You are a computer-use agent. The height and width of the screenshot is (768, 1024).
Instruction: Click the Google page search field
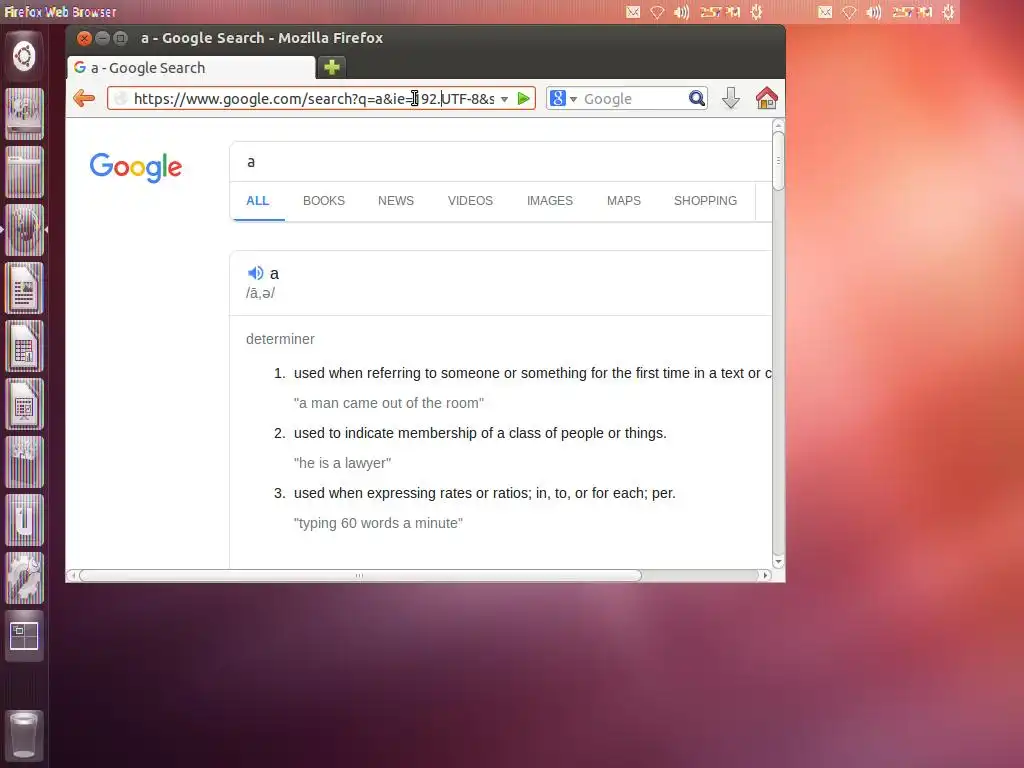pos(503,162)
